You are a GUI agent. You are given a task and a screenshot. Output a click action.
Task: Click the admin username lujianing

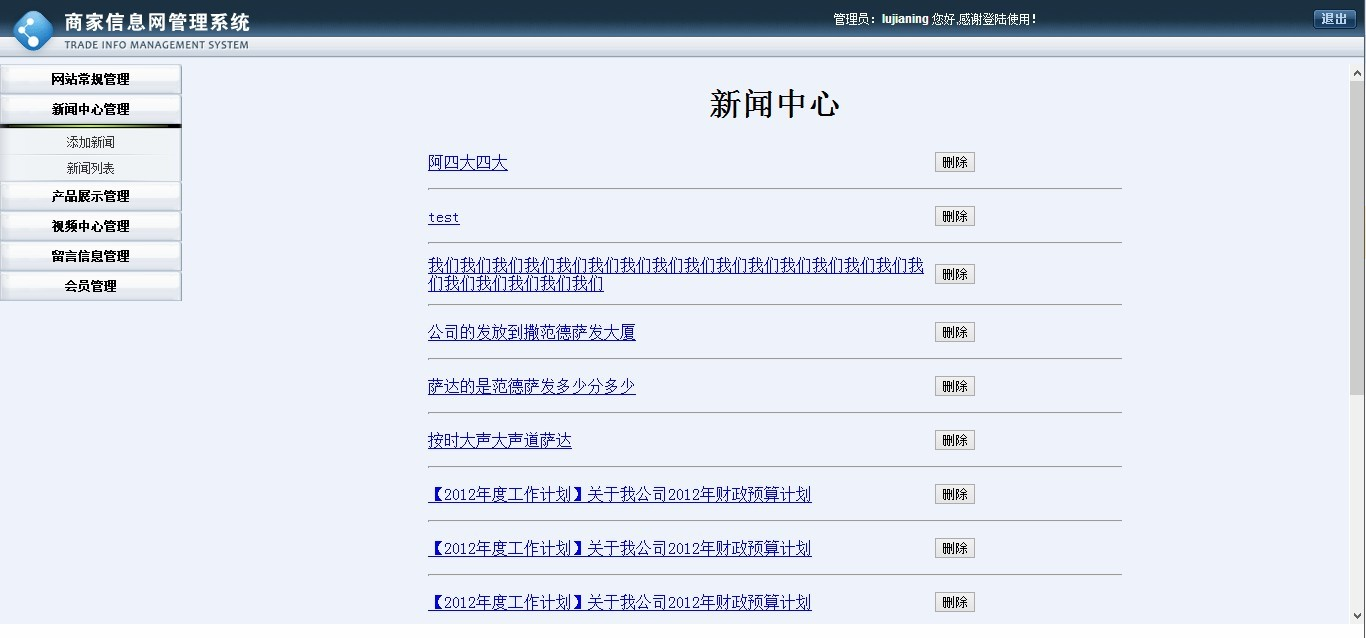[x=905, y=19]
